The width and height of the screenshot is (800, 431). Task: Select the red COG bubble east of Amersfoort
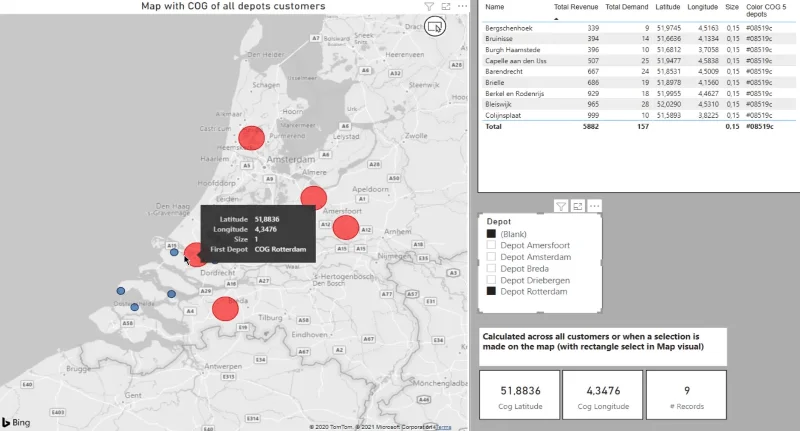346,227
